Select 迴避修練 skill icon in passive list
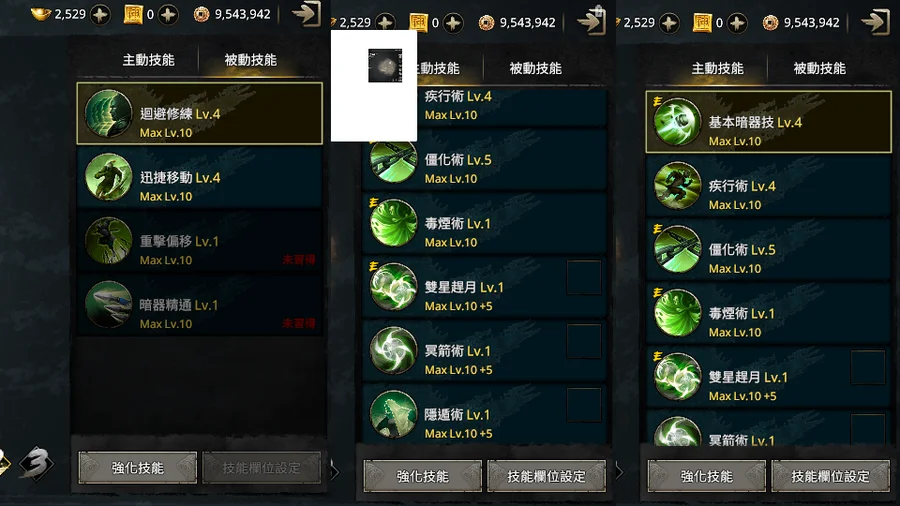900x506 pixels. coord(108,114)
